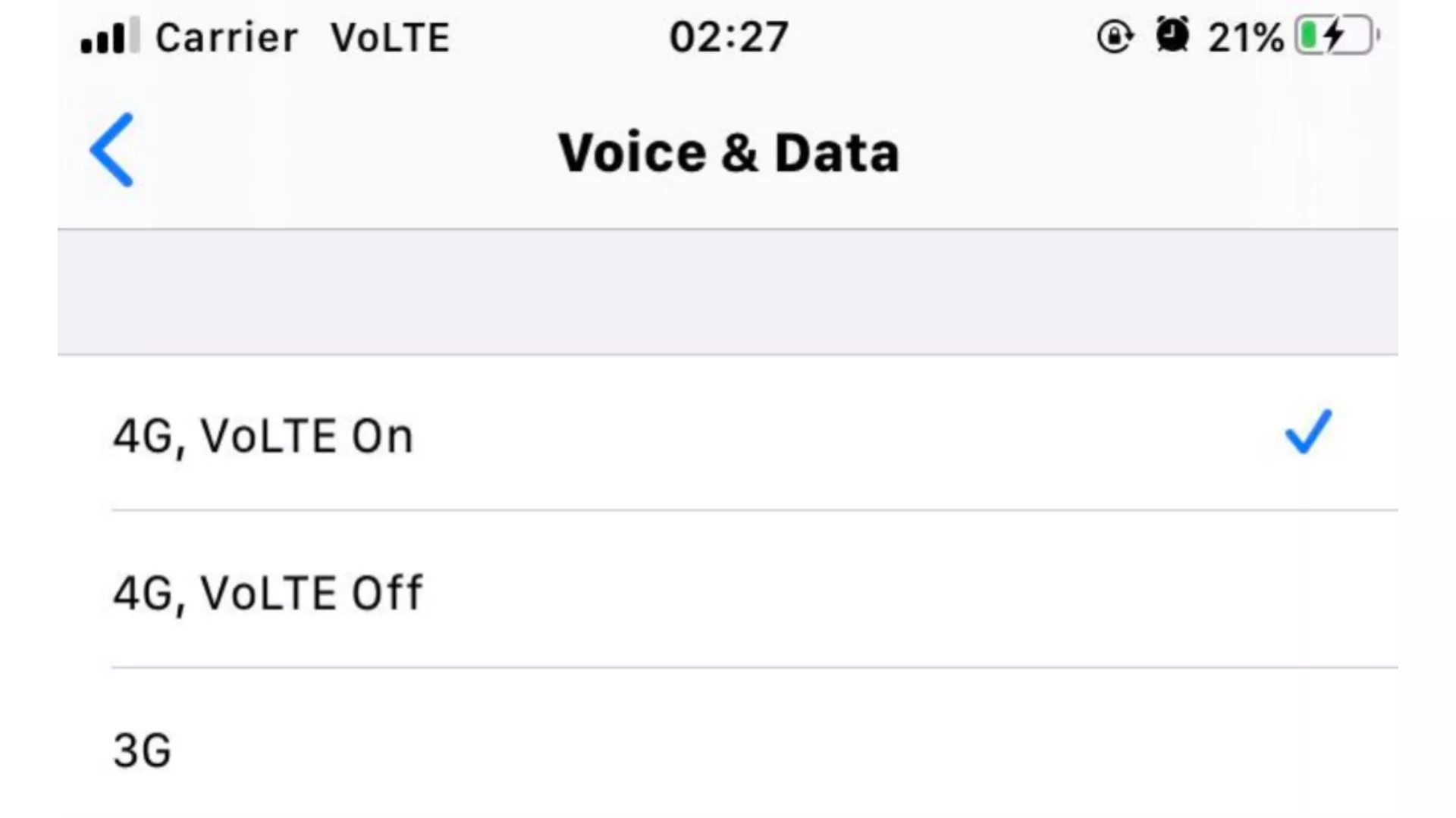Click the Carrier label in the status bar
Screen dimensions: 1456x818
tap(227, 36)
